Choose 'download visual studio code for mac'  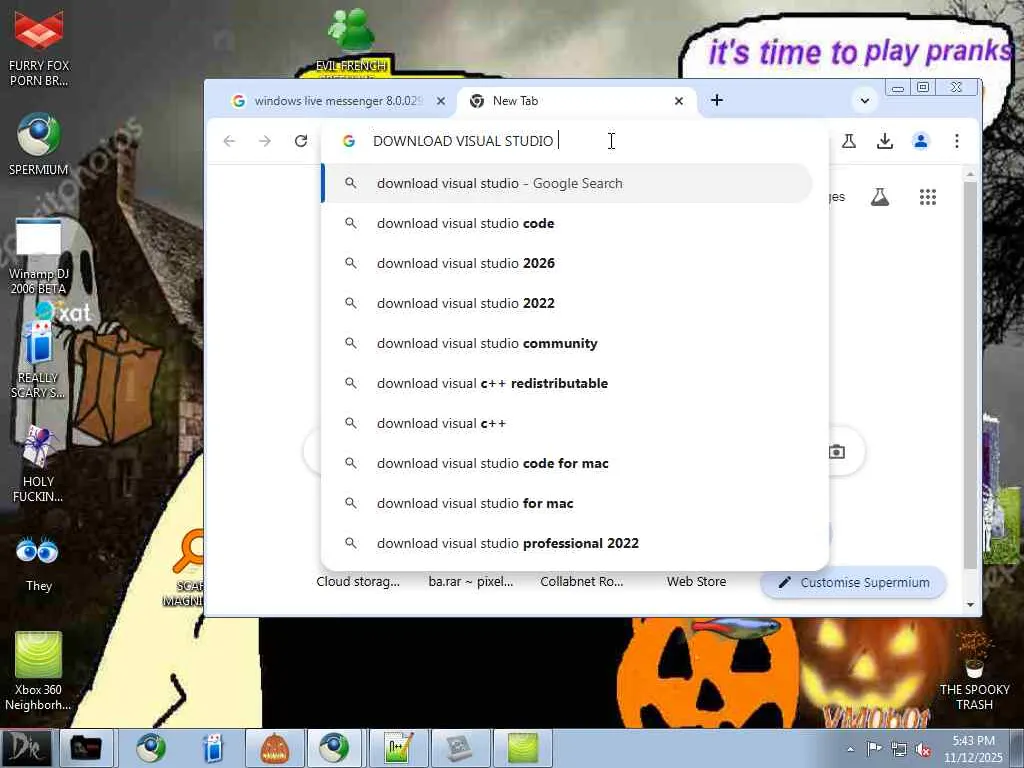click(567, 463)
